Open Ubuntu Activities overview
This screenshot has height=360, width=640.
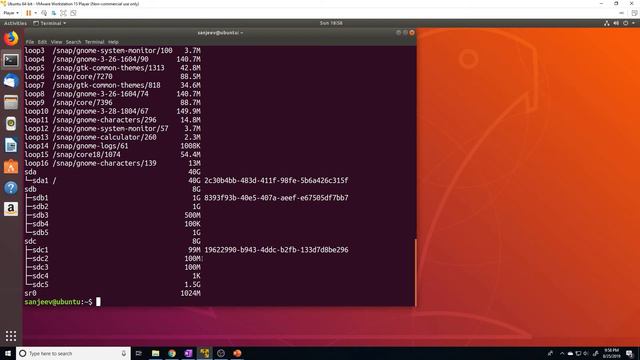[x=15, y=23]
